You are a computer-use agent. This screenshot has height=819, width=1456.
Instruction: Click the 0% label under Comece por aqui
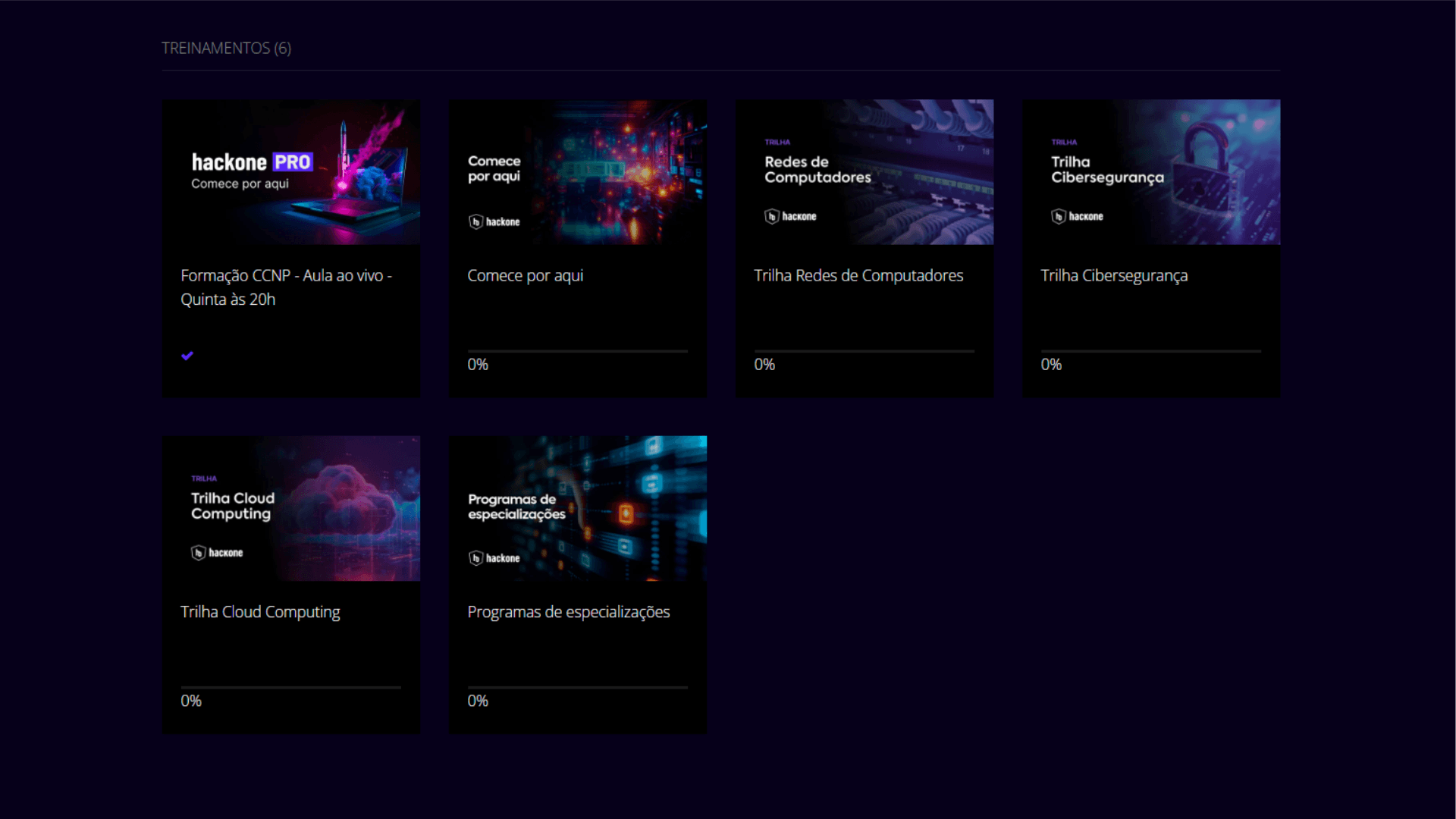[478, 365]
